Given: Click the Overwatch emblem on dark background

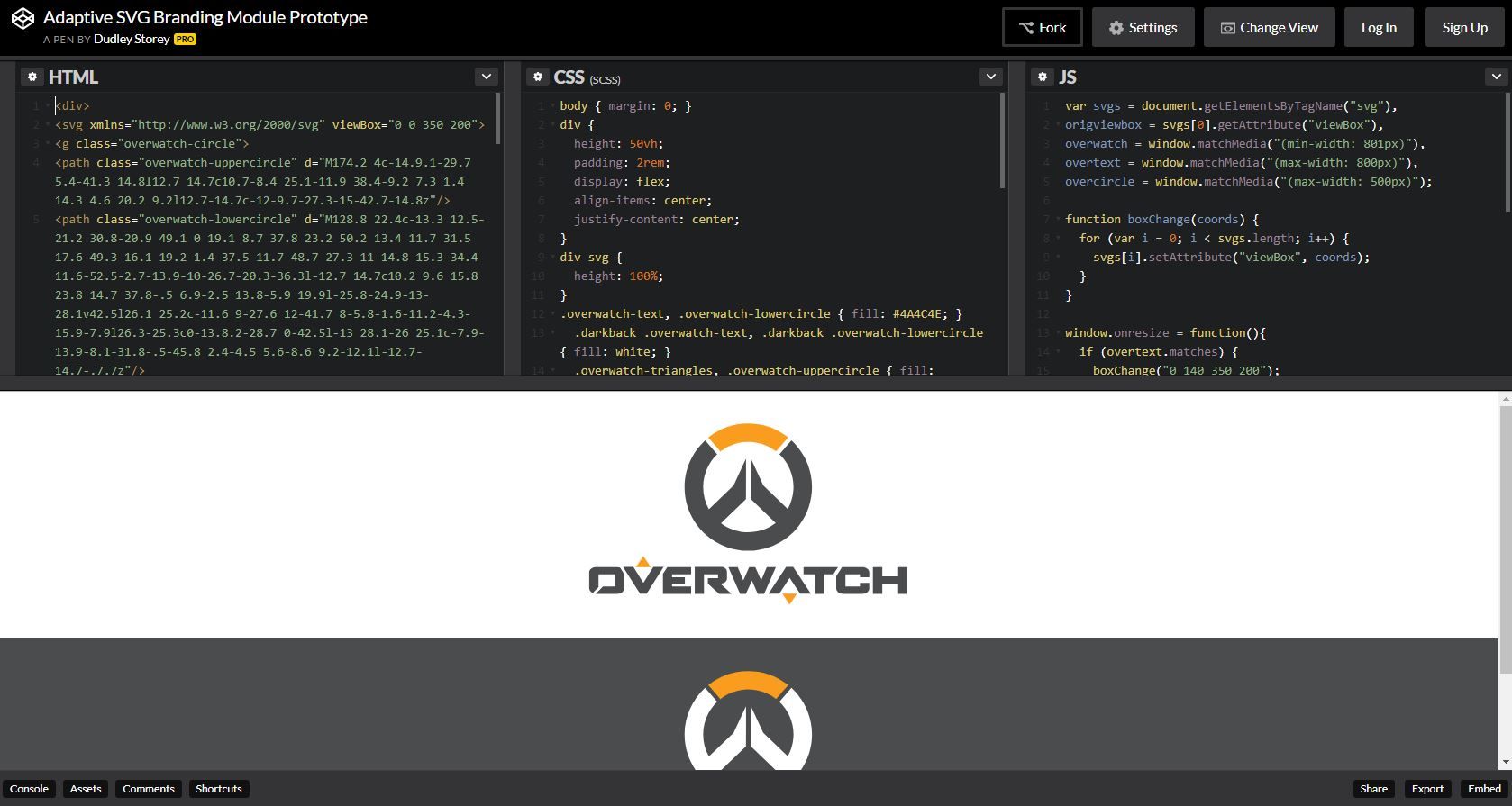Looking at the screenshot, I should point(748,720).
